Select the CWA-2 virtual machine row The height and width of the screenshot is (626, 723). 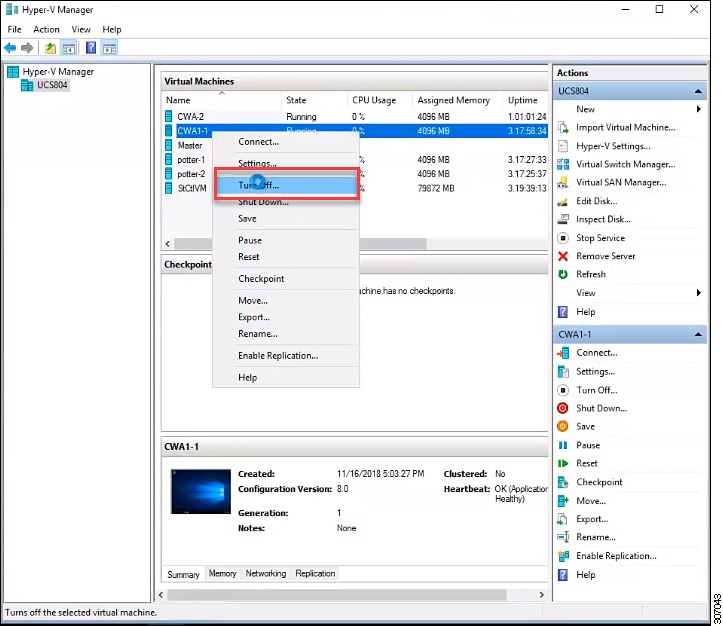(x=355, y=117)
